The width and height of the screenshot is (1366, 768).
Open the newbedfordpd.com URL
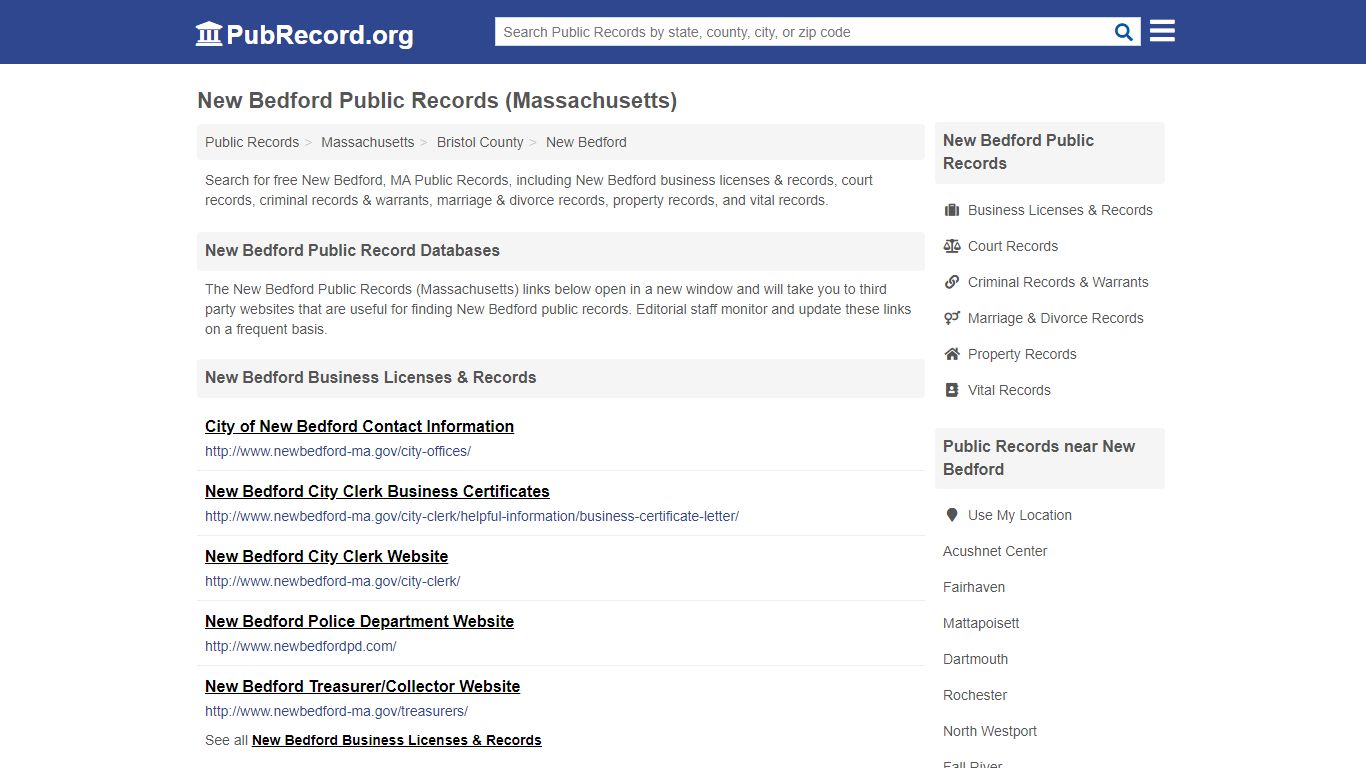coord(301,646)
